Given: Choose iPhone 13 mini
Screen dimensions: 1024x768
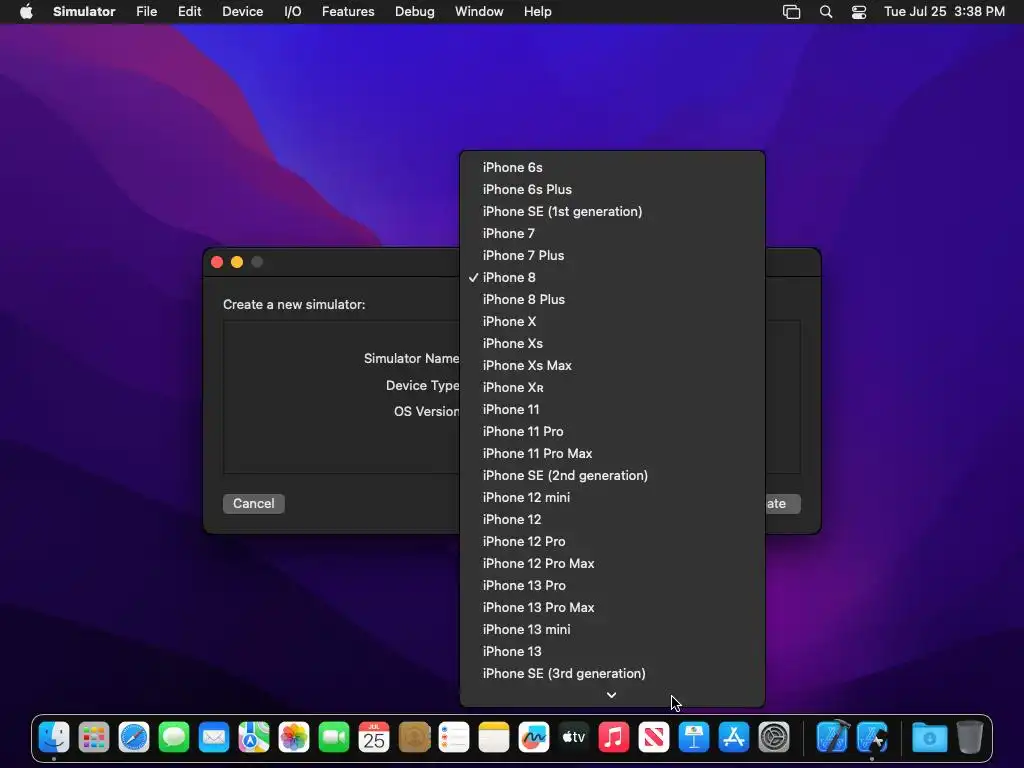Looking at the screenshot, I should [612, 630].
